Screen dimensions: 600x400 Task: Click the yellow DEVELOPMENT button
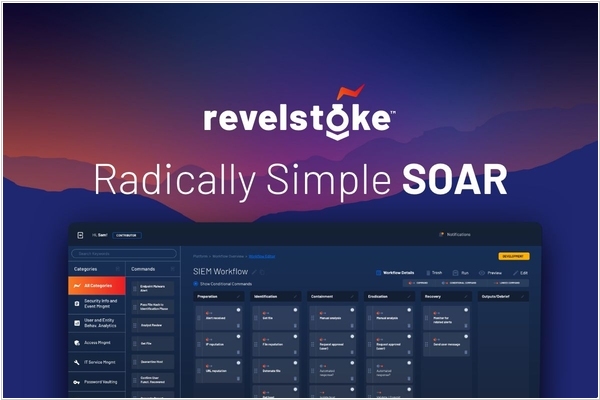click(514, 256)
